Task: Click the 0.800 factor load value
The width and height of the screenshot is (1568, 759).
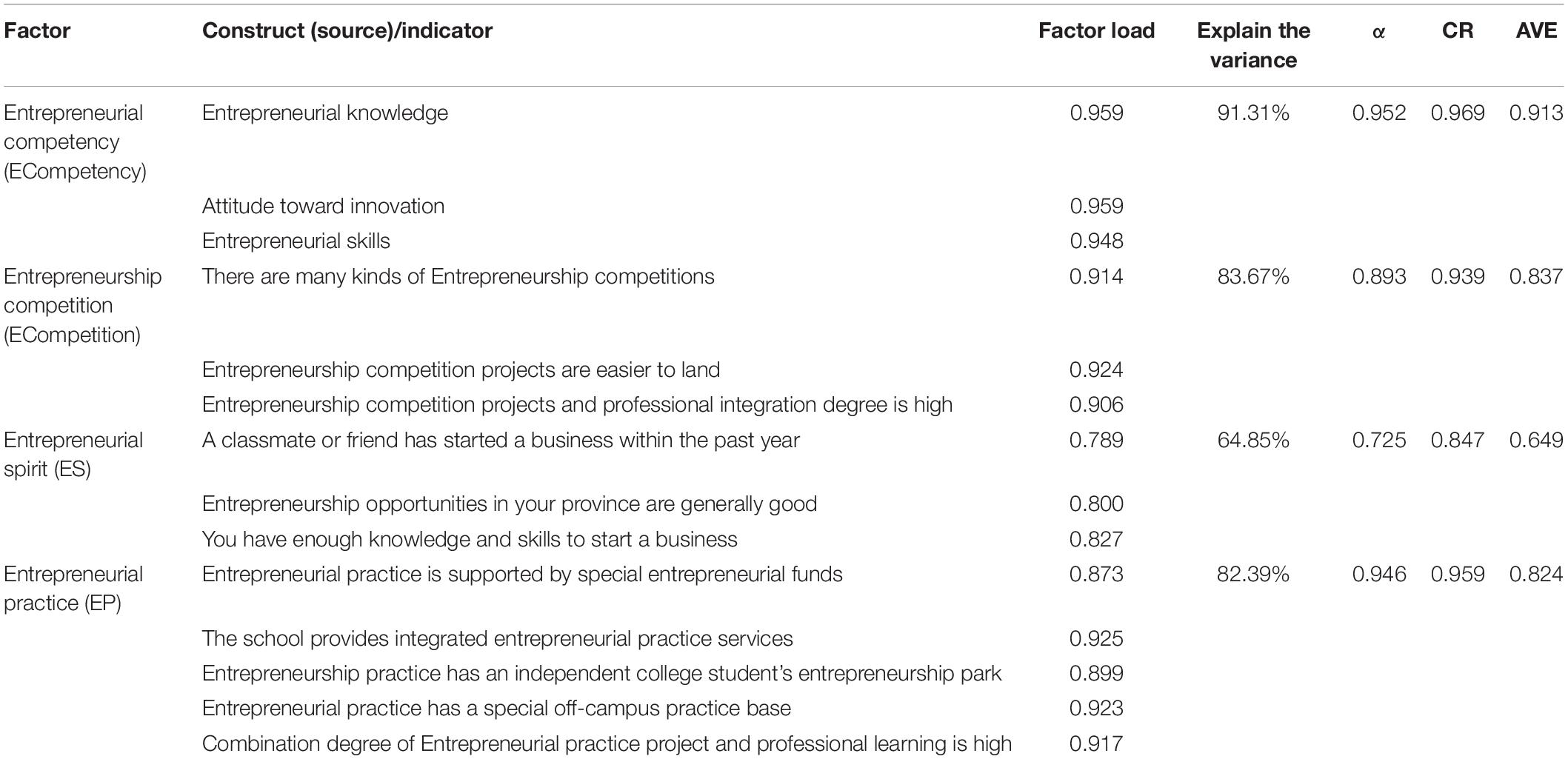Action: [x=1096, y=504]
